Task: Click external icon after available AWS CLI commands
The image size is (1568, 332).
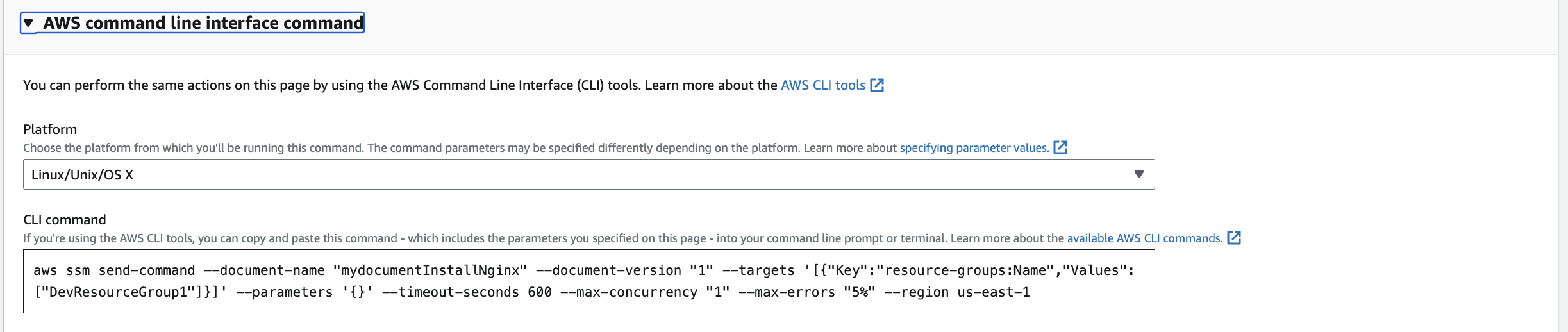Action: tap(1234, 238)
